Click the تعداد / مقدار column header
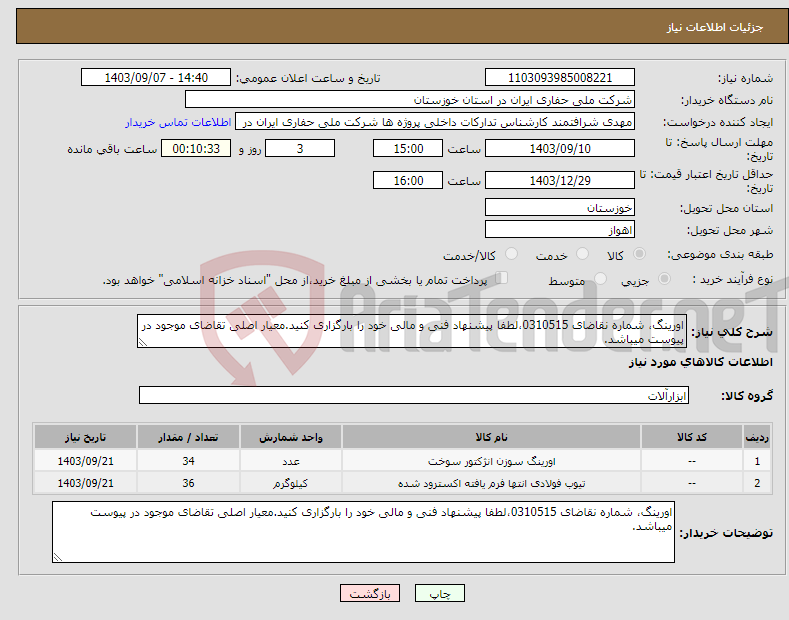The width and height of the screenshot is (789, 620). tap(188, 437)
